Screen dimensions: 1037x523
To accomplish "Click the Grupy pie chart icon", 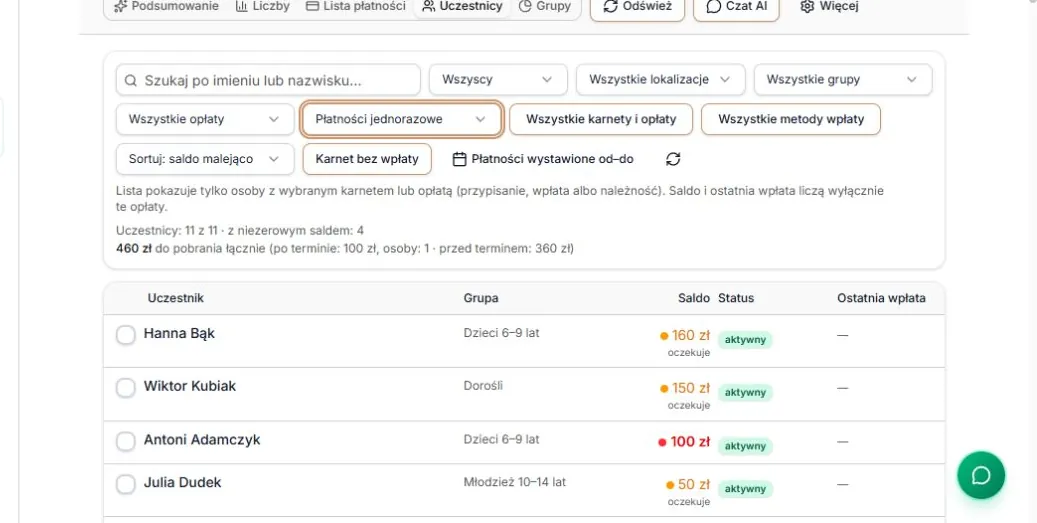I will (525, 7).
